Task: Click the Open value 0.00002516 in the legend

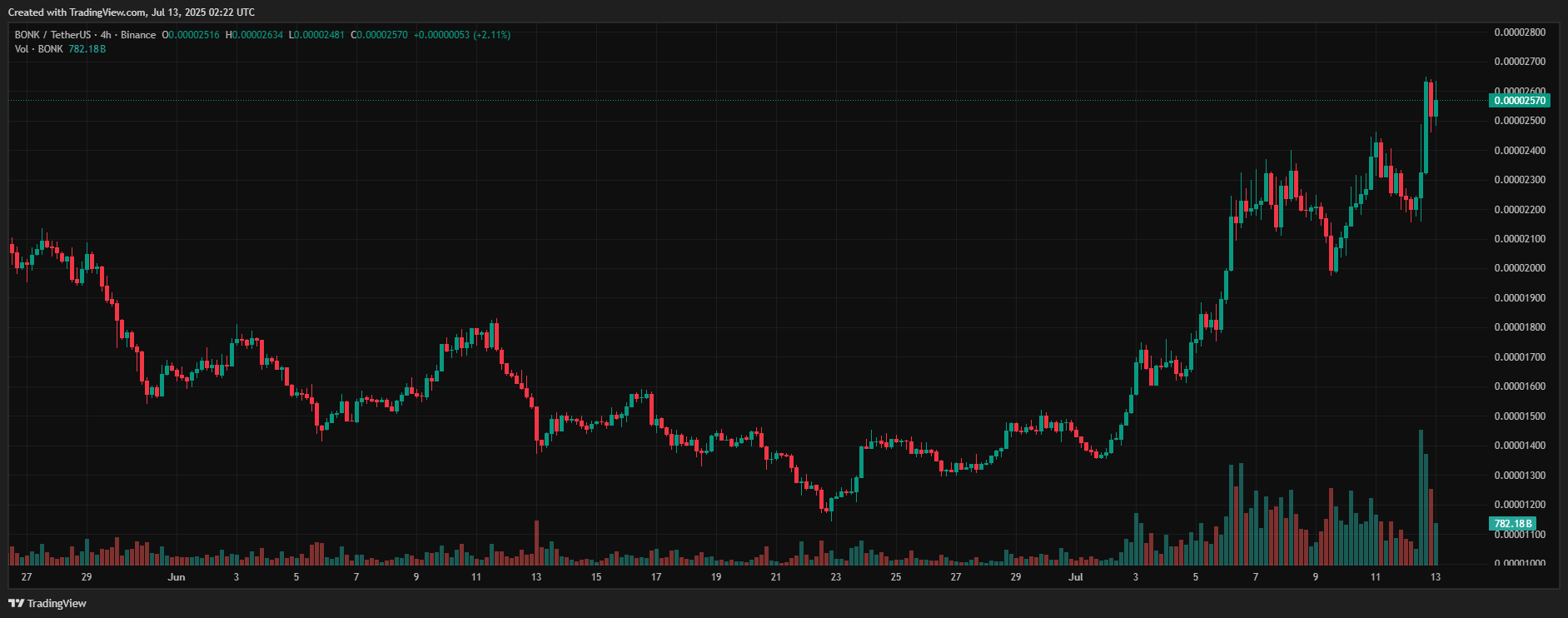Action: click(x=194, y=35)
